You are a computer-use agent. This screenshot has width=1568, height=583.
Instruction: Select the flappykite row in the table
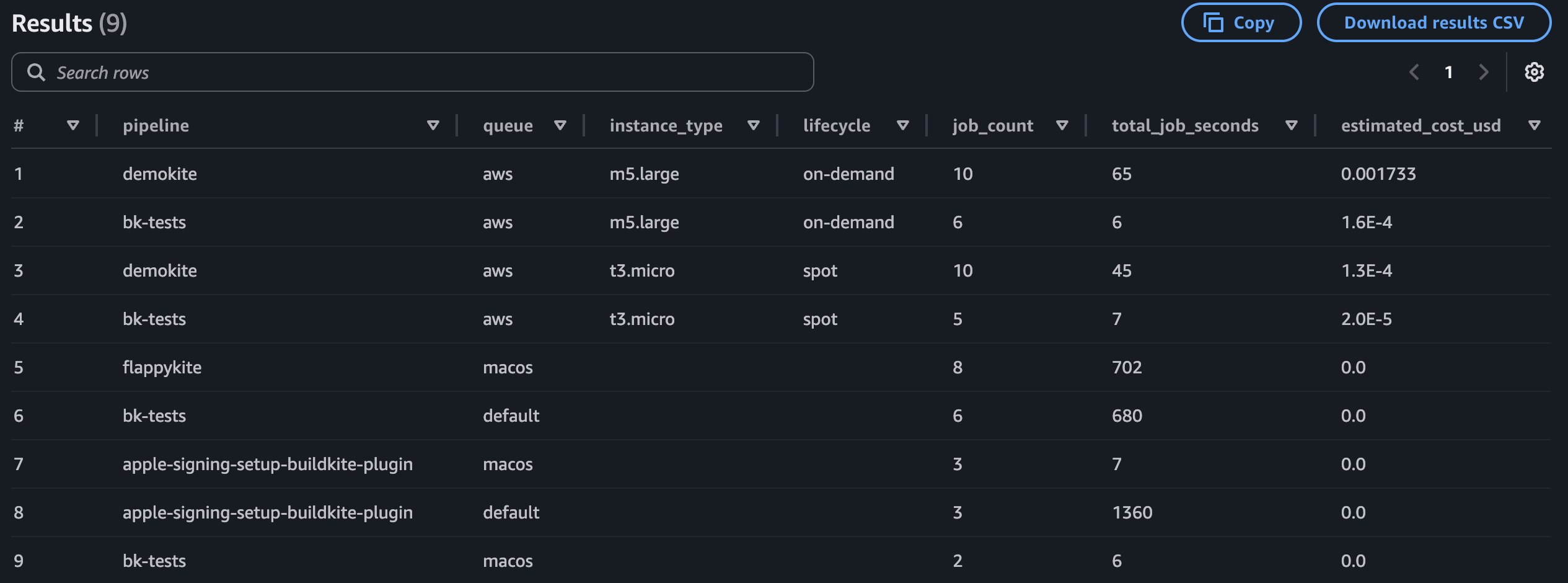click(x=162, y=367)
